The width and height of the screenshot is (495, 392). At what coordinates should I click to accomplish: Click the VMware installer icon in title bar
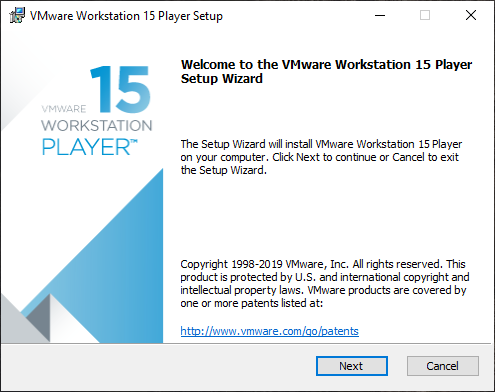(17, 15)
